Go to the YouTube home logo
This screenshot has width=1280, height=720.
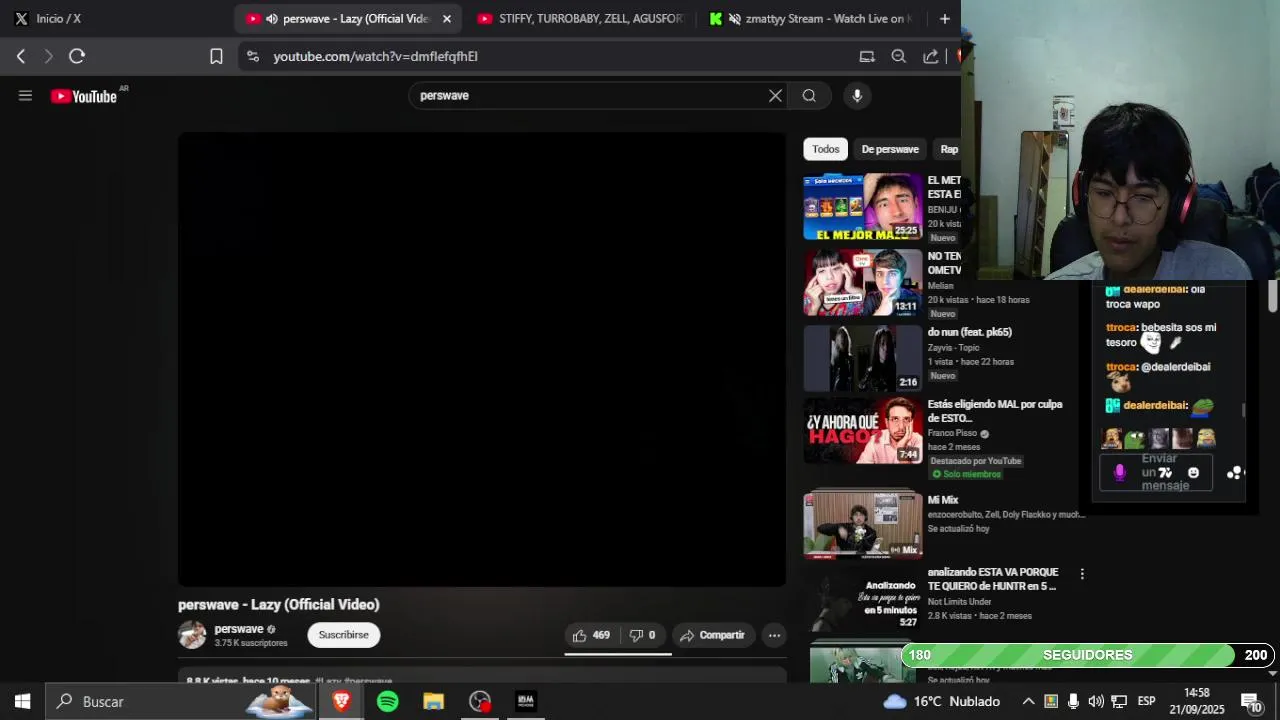coord(85,96)
